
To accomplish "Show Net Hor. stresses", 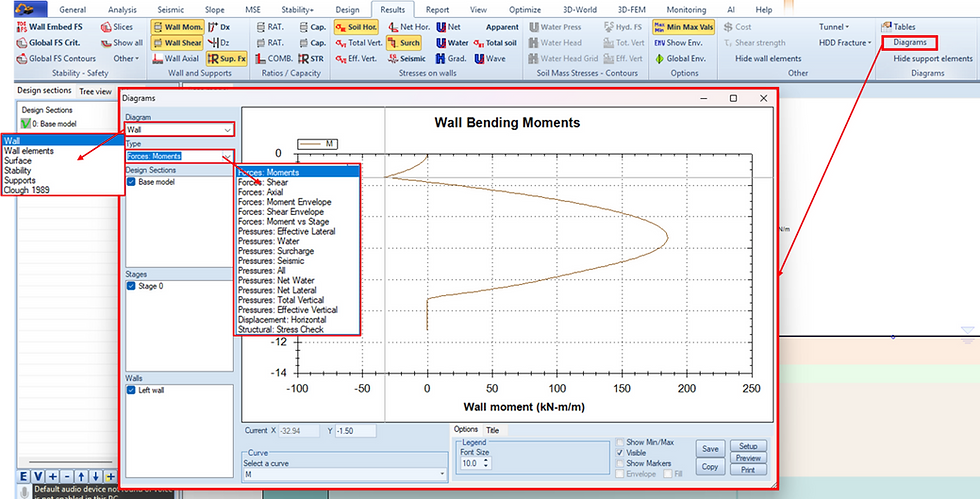I will tap(408, 27).
